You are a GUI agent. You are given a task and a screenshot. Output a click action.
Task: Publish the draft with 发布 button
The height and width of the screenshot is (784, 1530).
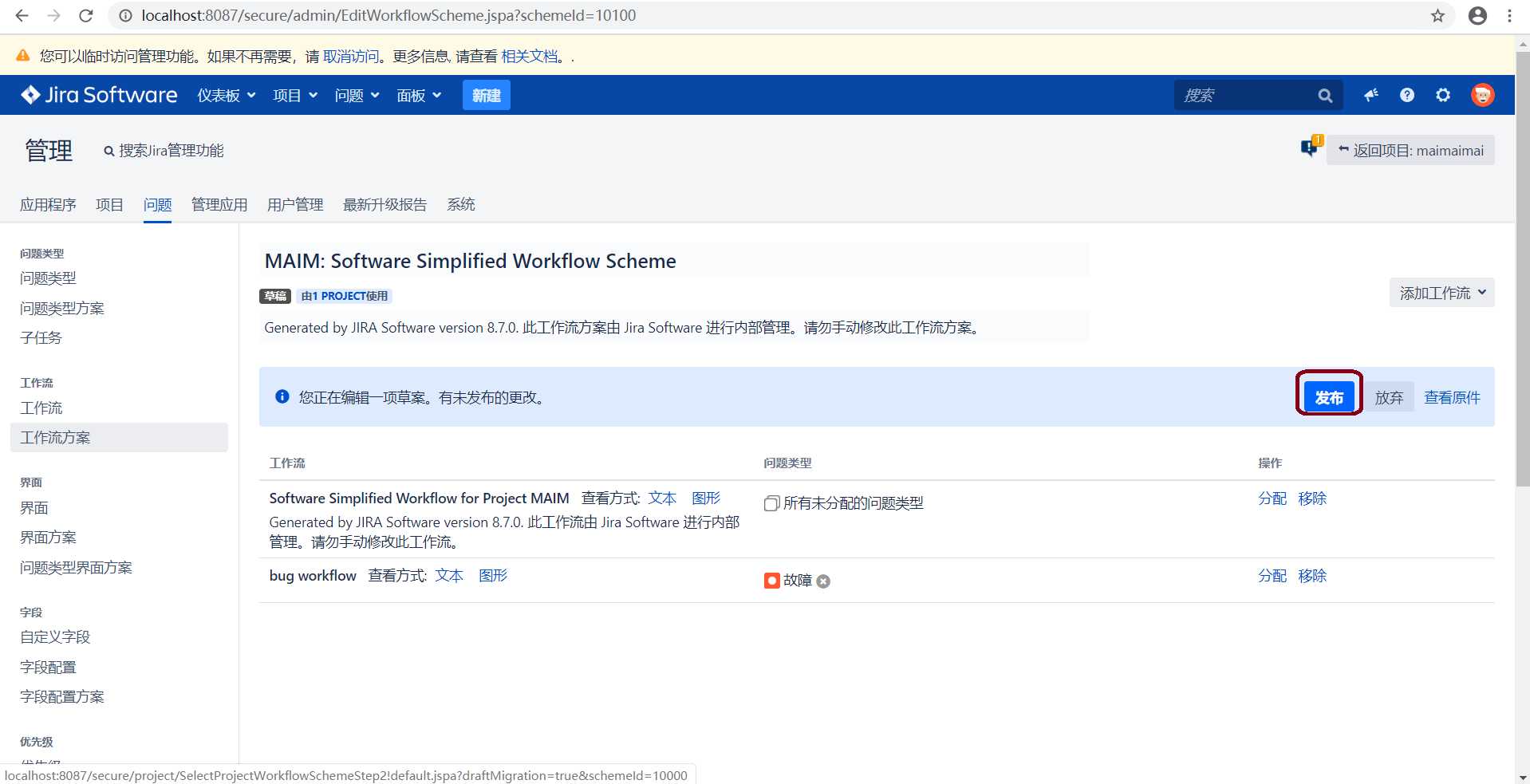click(x=1329, y=397)
